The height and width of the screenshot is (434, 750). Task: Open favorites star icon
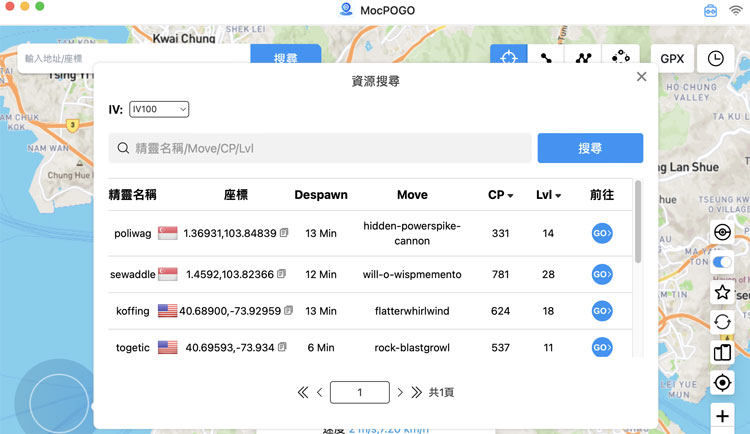tap(722, 292)
